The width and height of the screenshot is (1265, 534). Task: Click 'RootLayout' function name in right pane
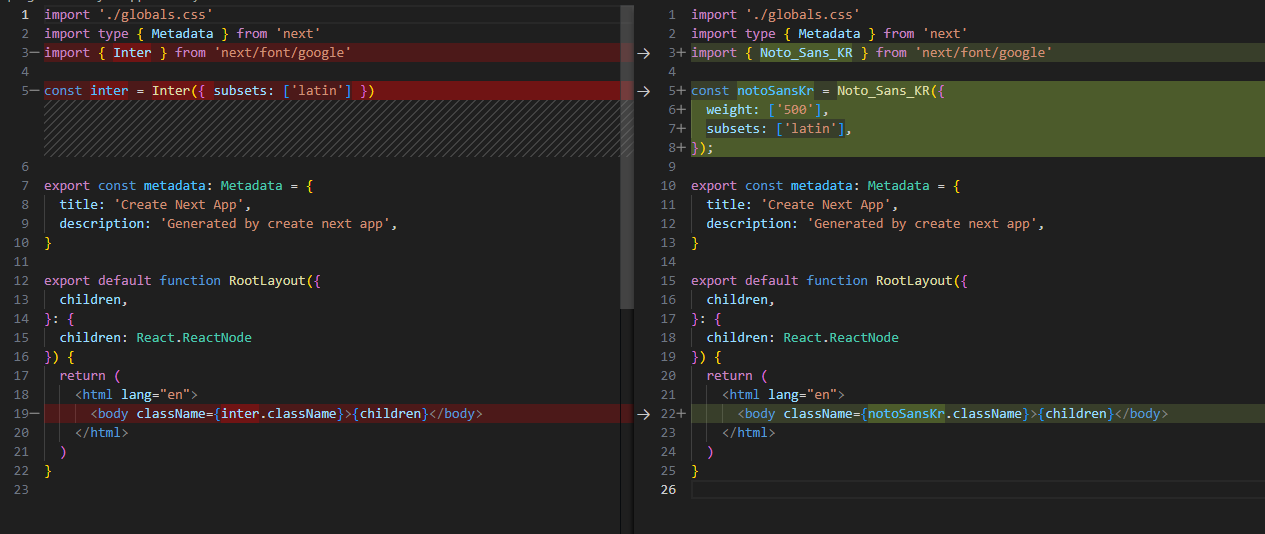tap(914, 281)
